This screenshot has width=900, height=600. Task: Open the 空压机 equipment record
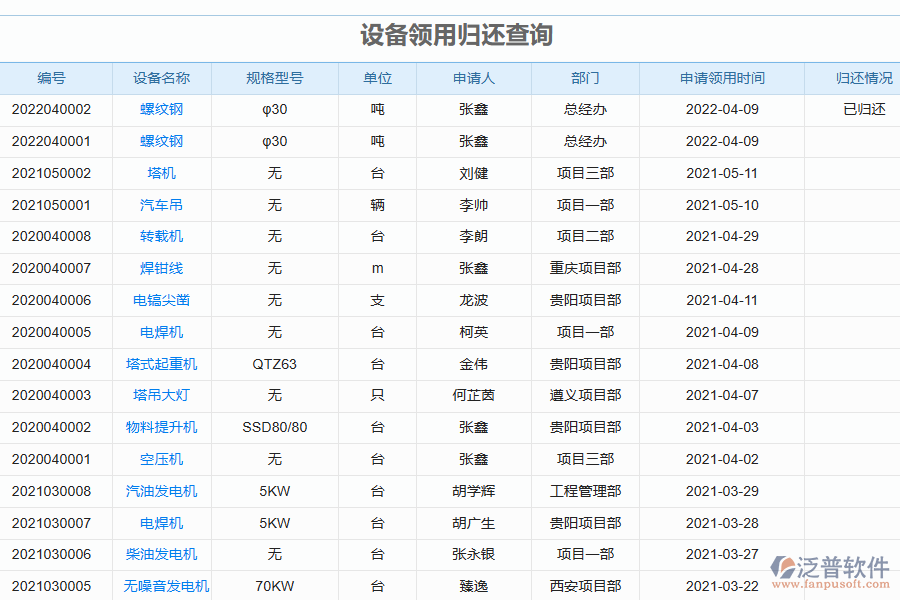tap(163, 459)
